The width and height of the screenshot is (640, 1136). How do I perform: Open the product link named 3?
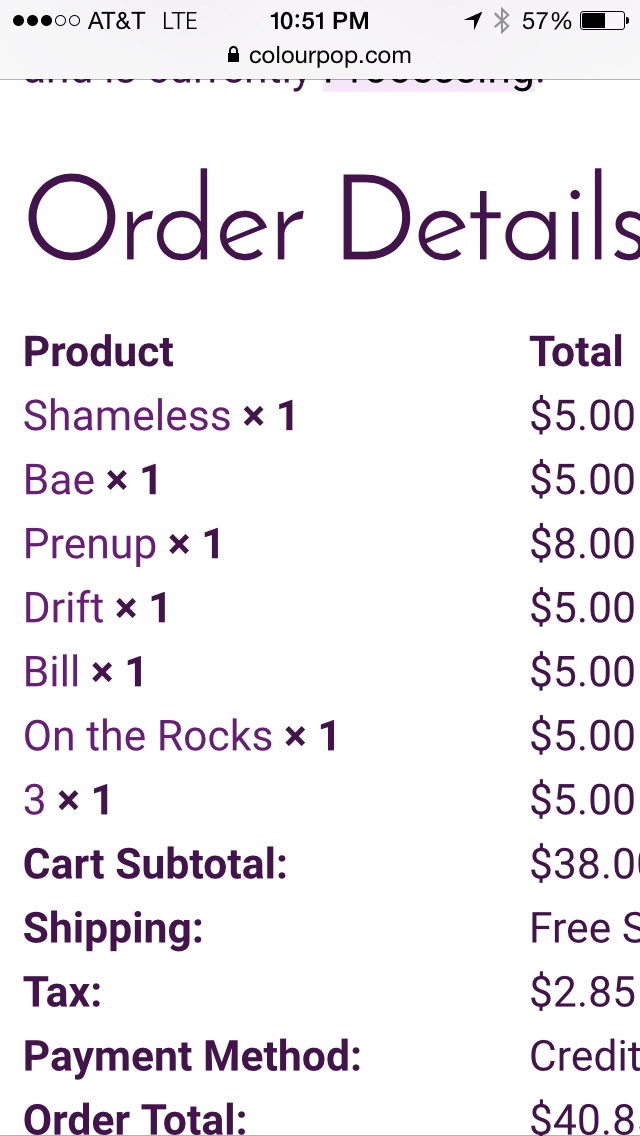point(34,799)
